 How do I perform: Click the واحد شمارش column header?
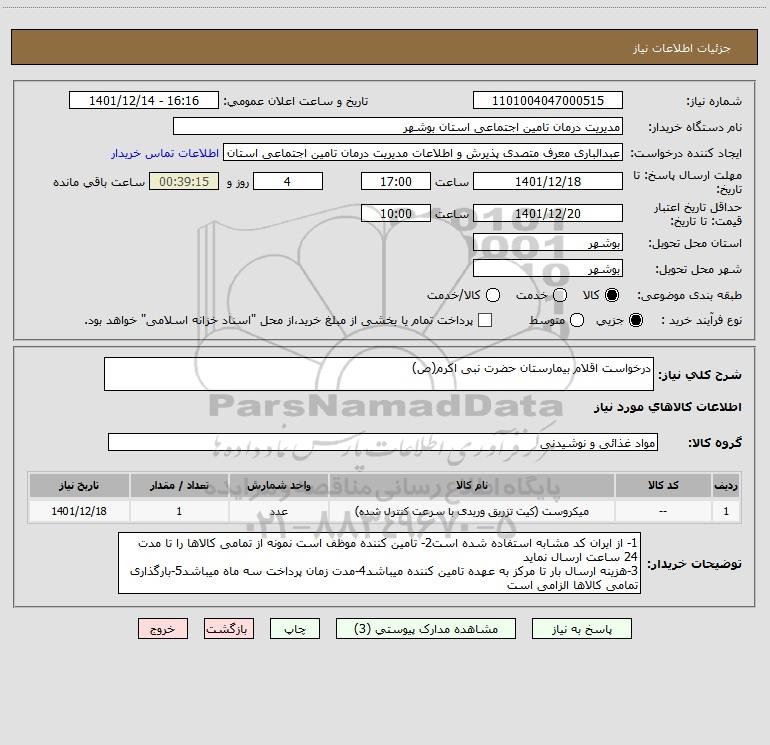click(x=278, y=485)
